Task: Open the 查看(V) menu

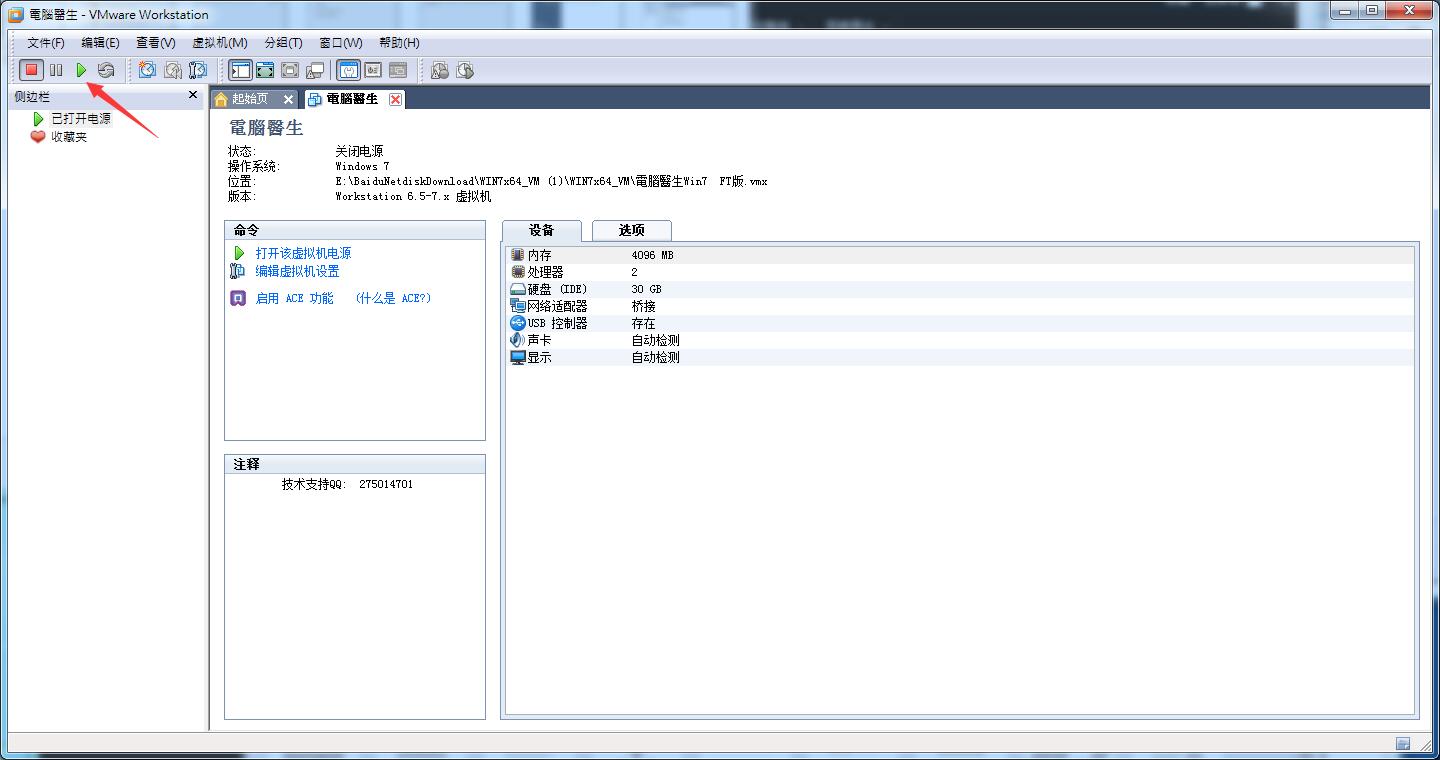Action: (x=155, y=43)
